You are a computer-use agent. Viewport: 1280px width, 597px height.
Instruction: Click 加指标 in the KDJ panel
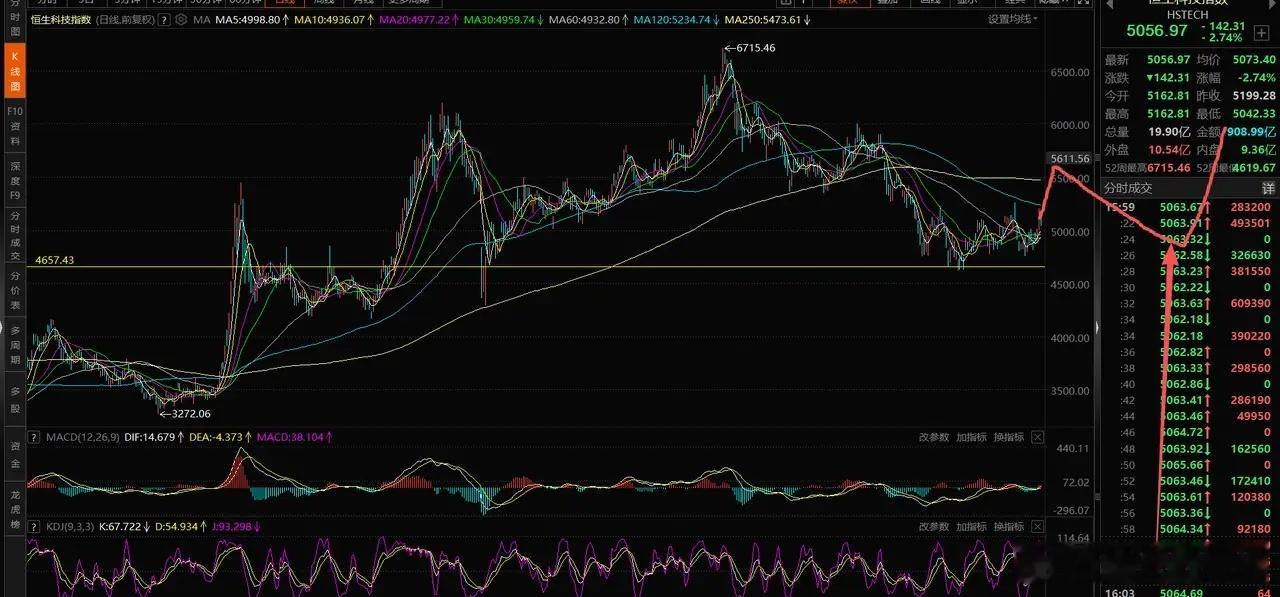[x=971, y=526]
